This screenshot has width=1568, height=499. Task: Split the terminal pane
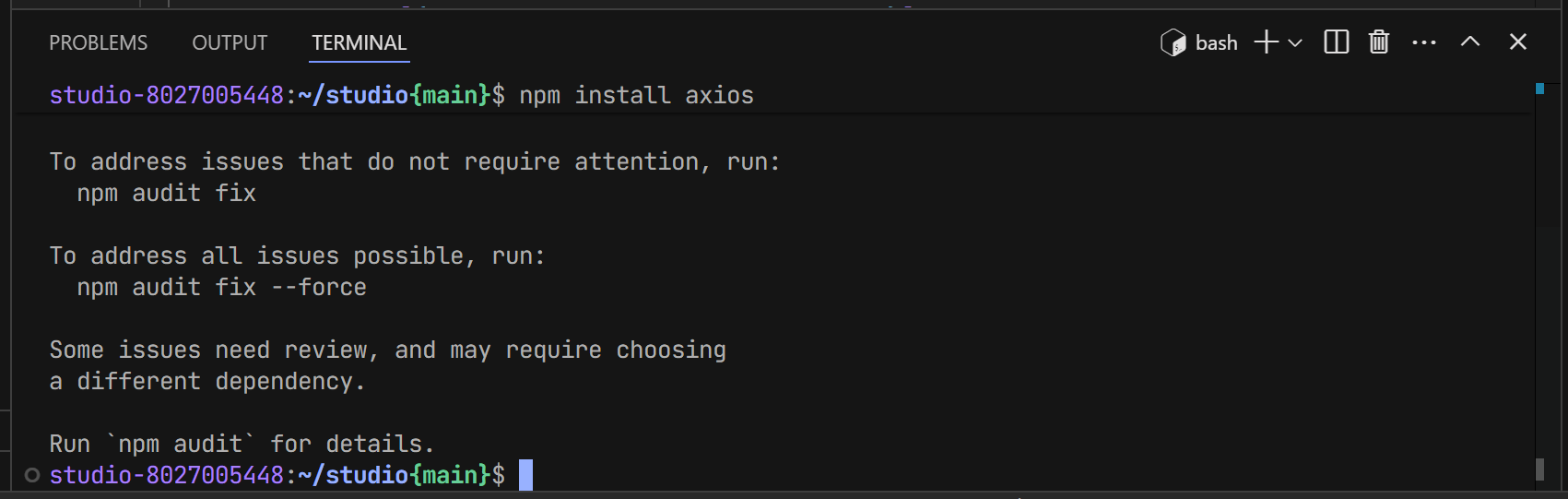tap(1336, 42)
